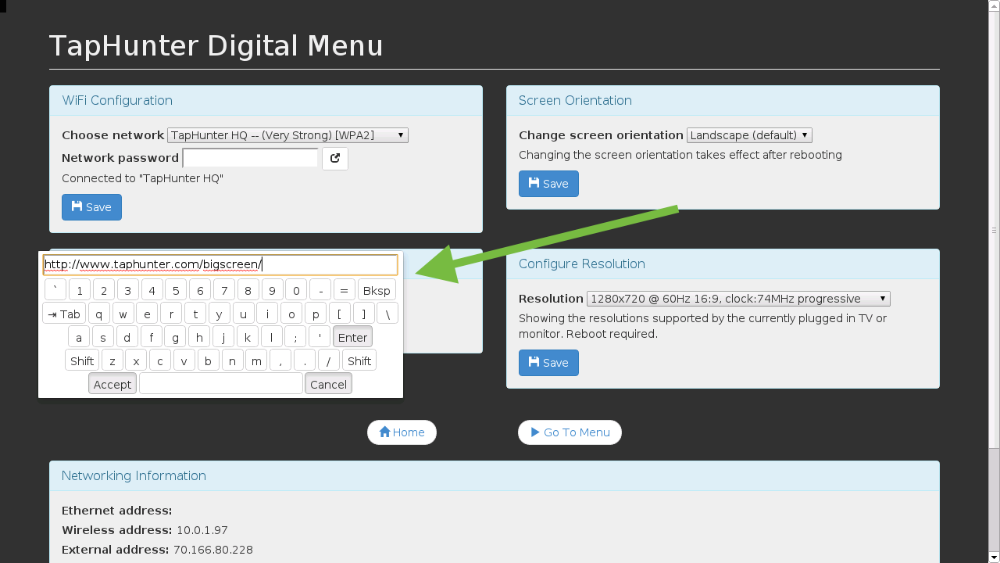Tap the m key

[x=256, y=361]
